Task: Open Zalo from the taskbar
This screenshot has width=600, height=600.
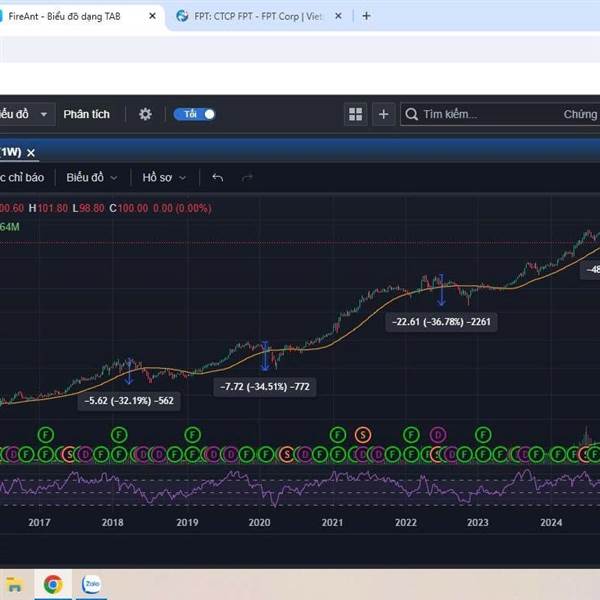Action: 92,584
